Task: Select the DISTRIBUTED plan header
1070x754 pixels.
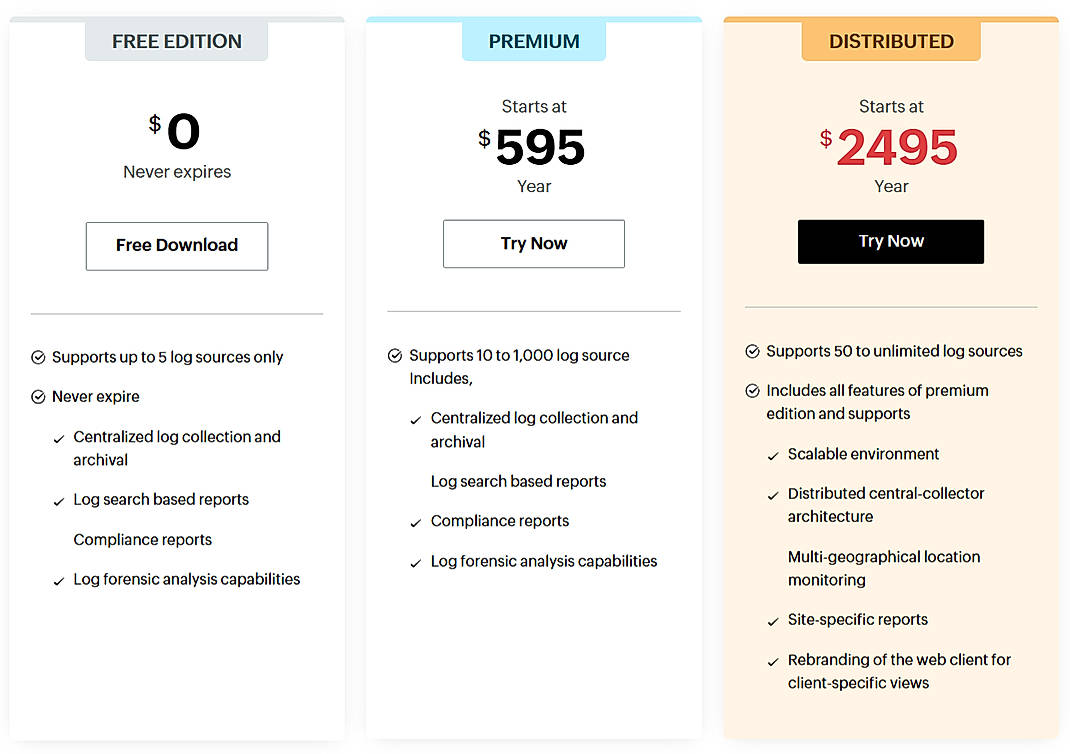Action: [x=890, y=41]
